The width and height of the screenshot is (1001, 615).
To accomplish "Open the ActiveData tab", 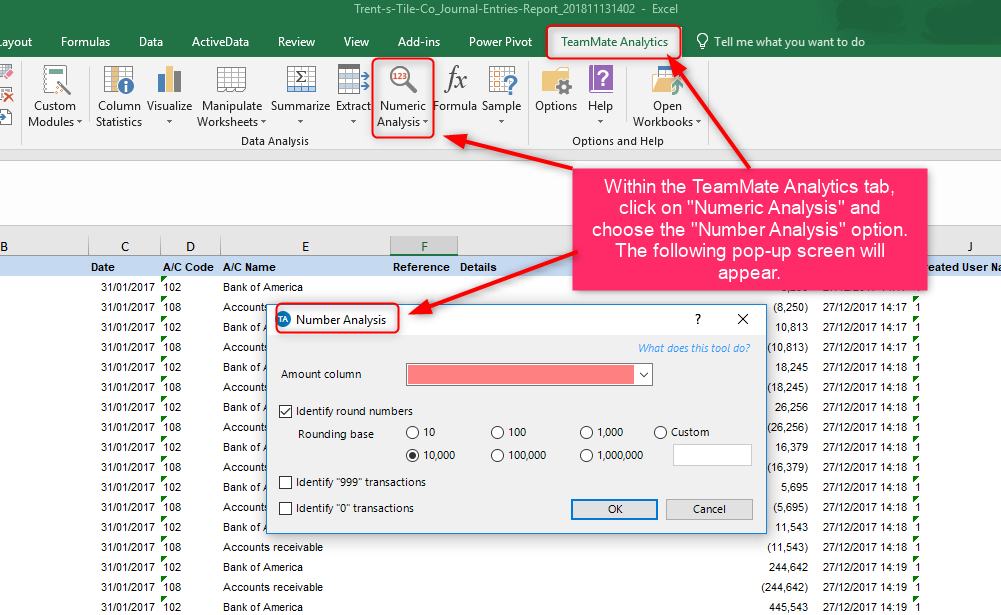I will (x=220, y=42).
